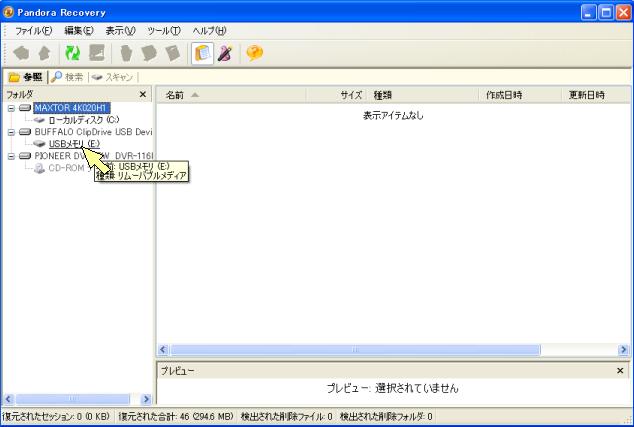
Task: Click the Local Disk (C:) drive icon
Action: [39, 120]
